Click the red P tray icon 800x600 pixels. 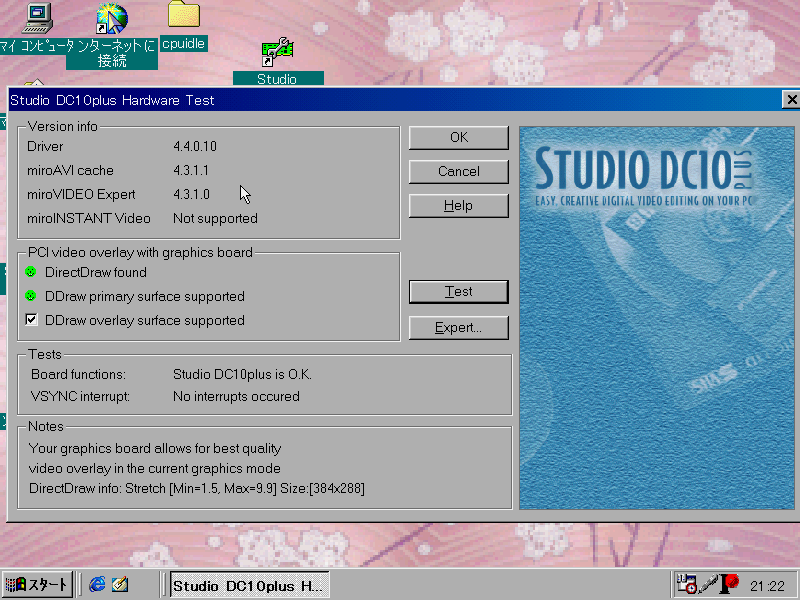coord(730,584)
